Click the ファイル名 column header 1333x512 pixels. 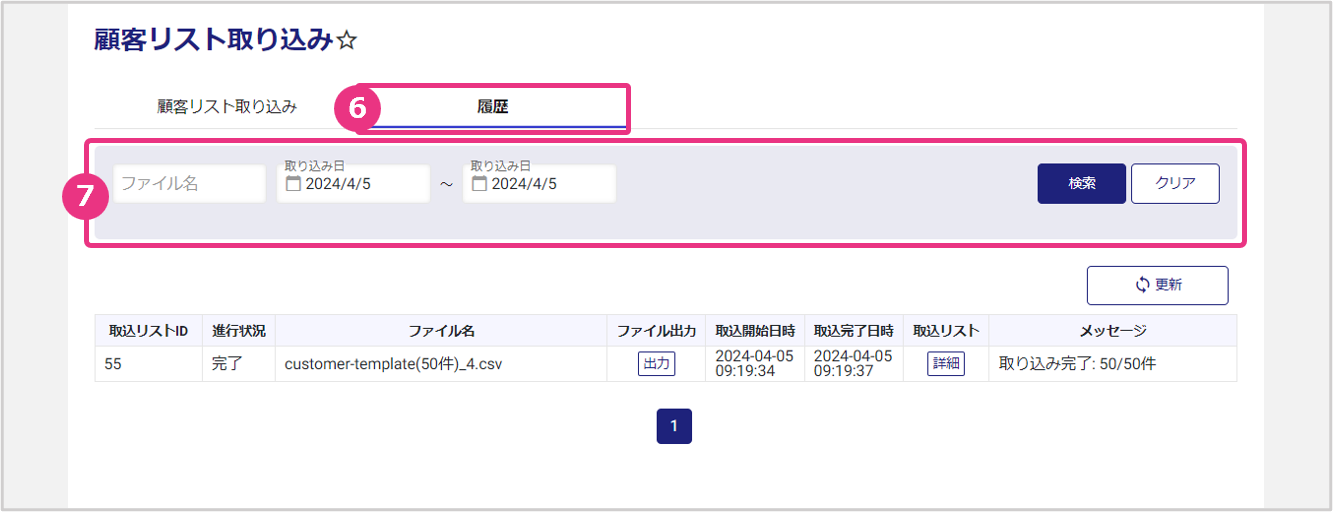point(441,330)
